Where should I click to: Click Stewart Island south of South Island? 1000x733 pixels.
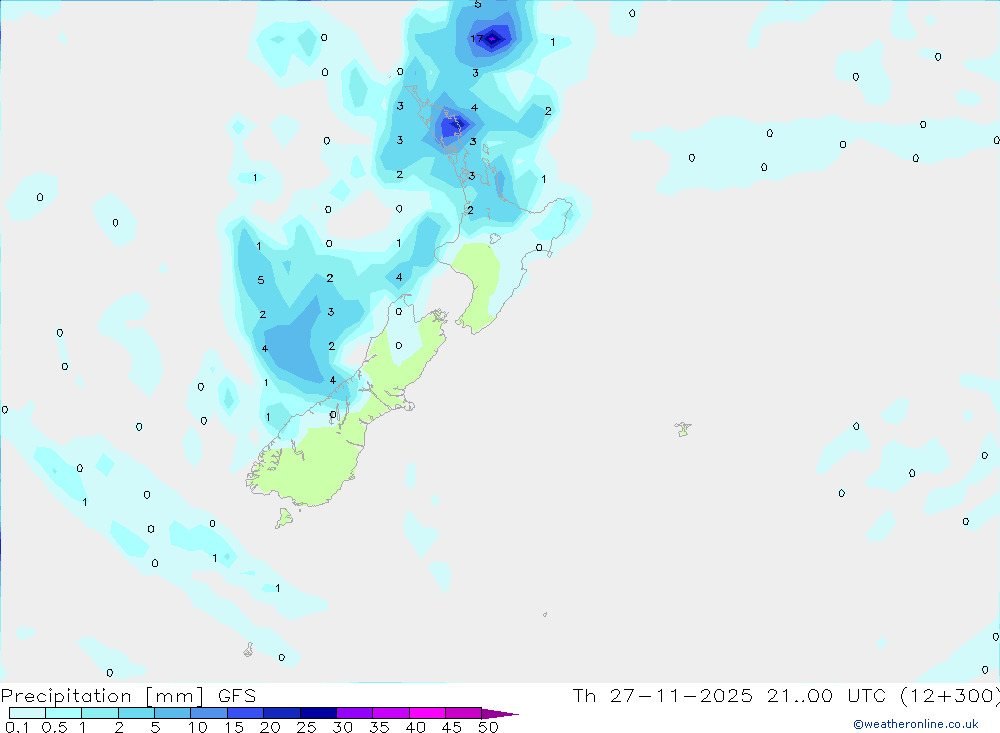284,517
